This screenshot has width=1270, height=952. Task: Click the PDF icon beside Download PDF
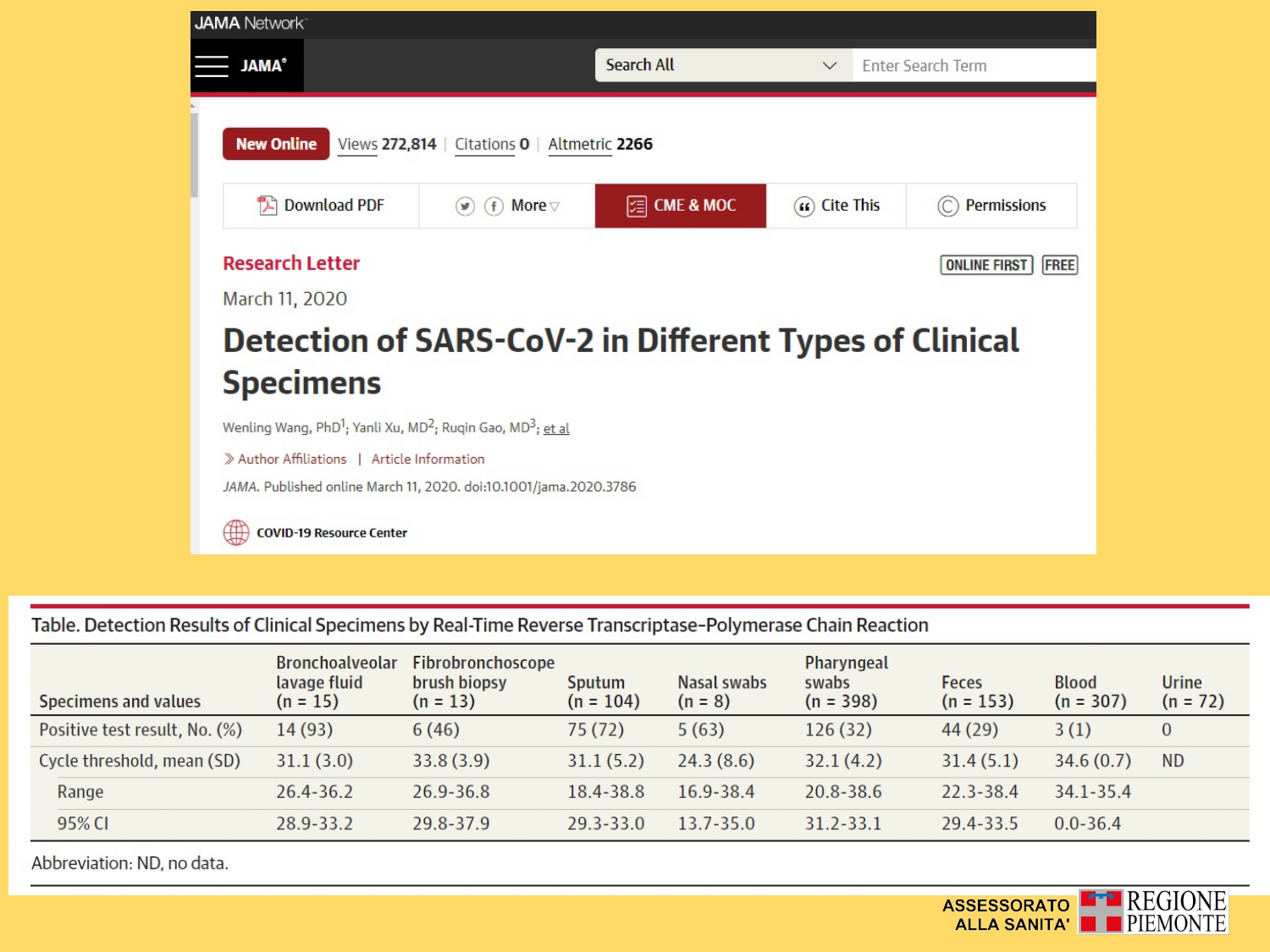(x=268, y=206)
